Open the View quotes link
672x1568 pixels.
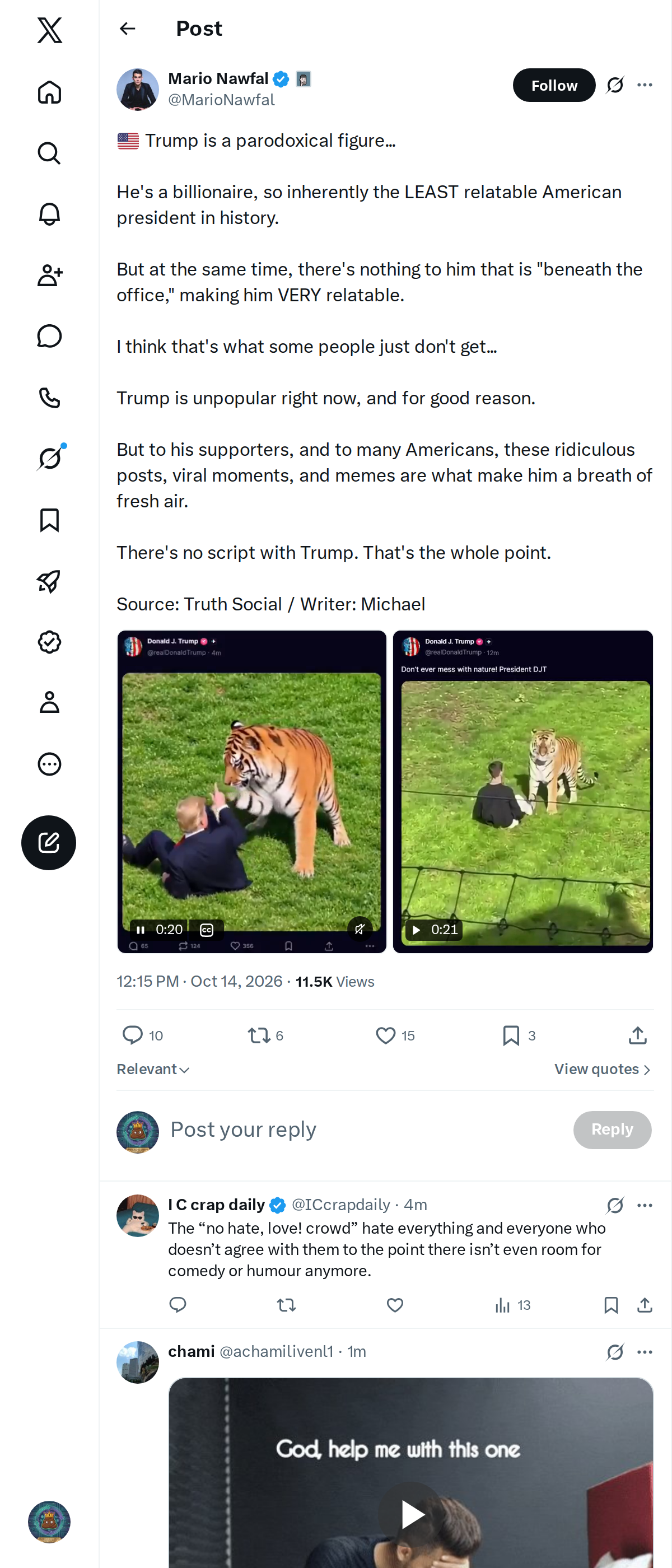tap(603, 1070)
